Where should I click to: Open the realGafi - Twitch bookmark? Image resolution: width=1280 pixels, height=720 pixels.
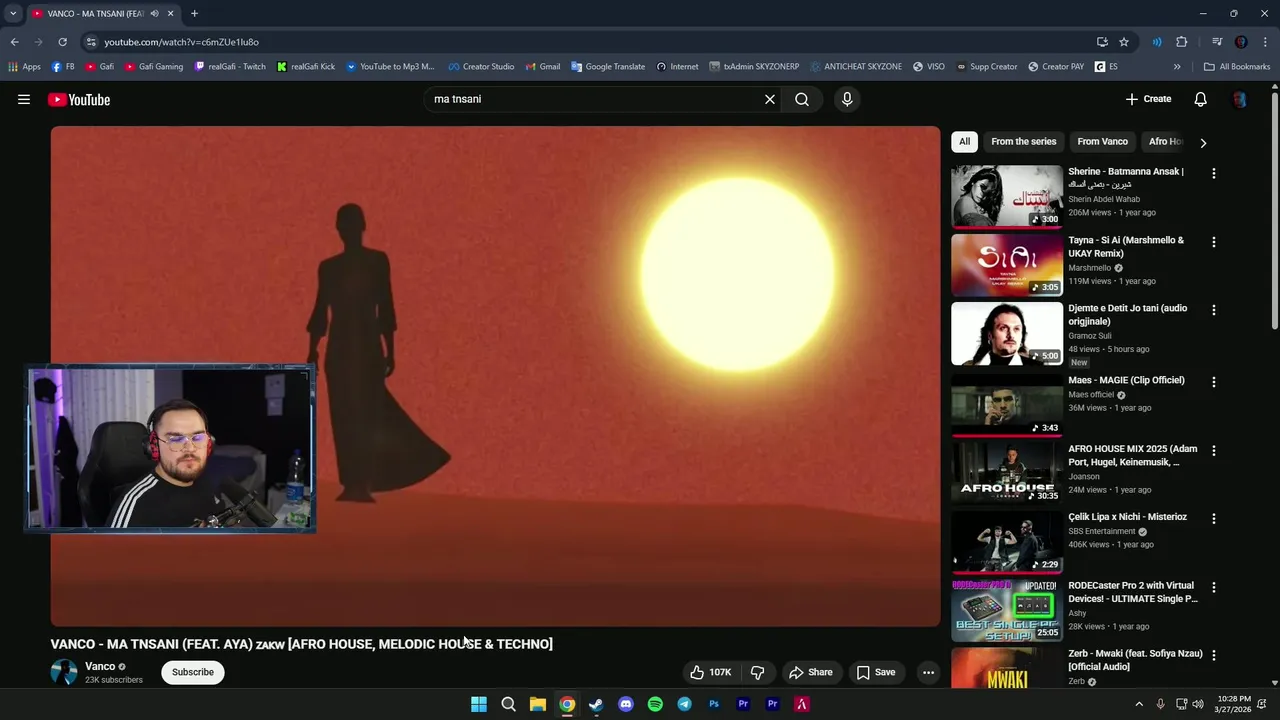230,67
